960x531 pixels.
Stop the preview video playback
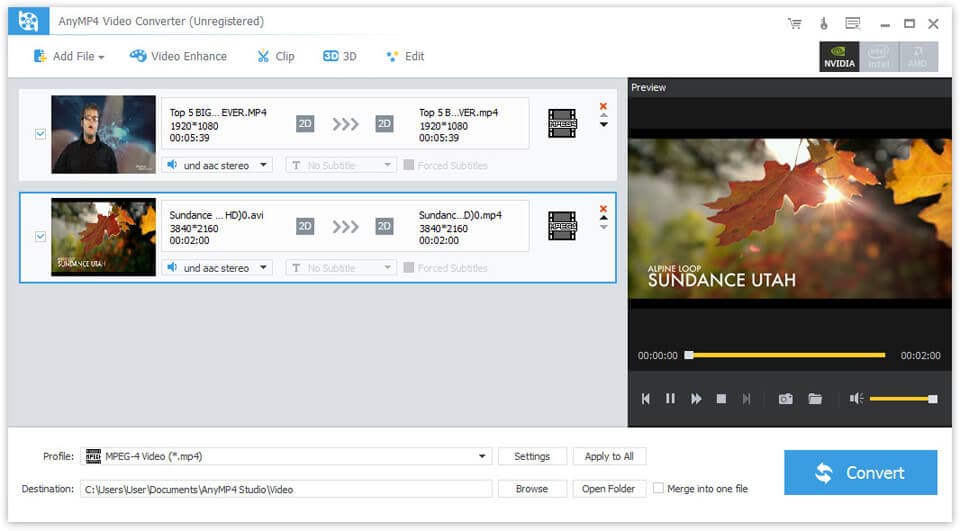coord(721,399)
